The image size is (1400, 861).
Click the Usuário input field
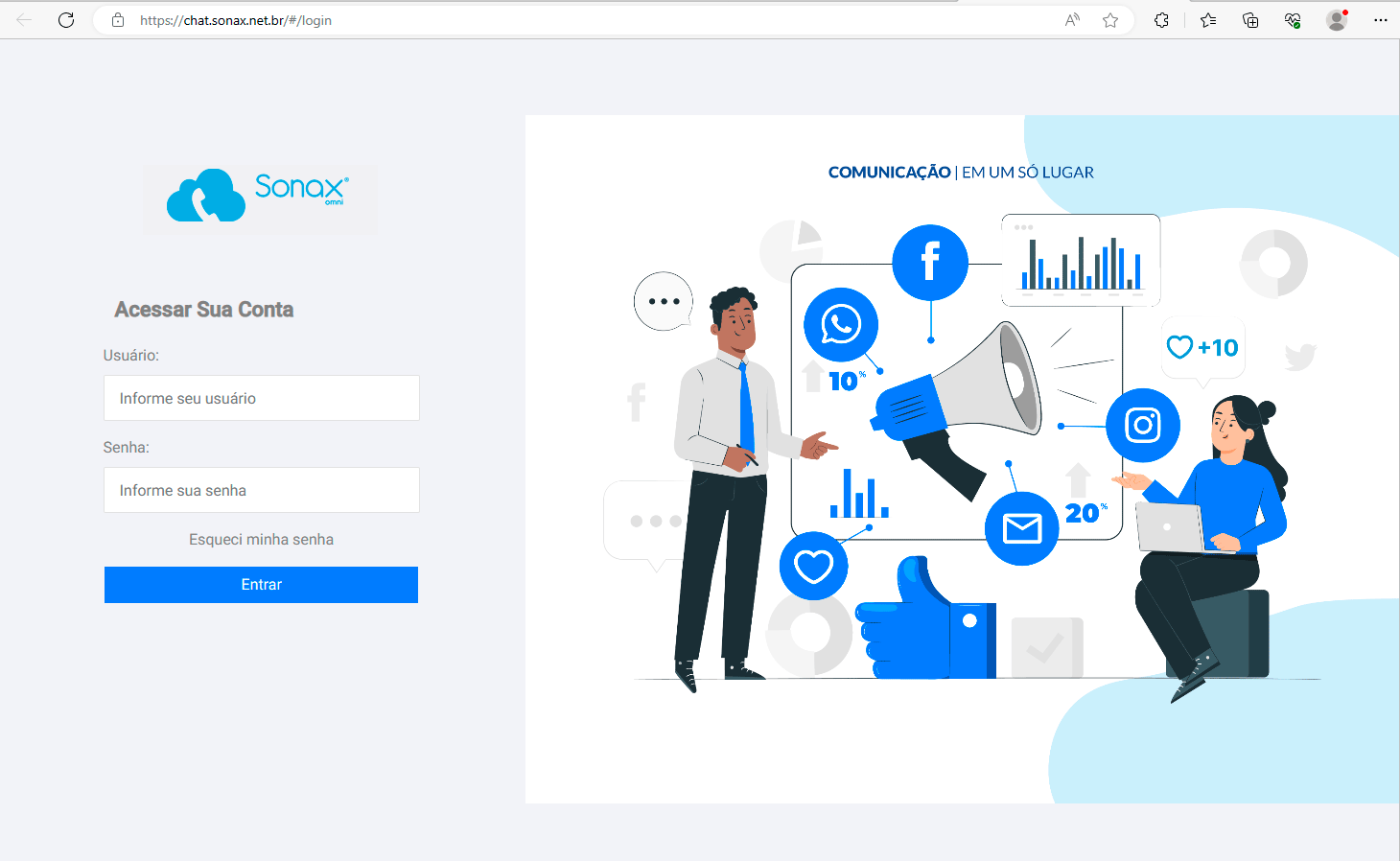click(x=261, y=398)
